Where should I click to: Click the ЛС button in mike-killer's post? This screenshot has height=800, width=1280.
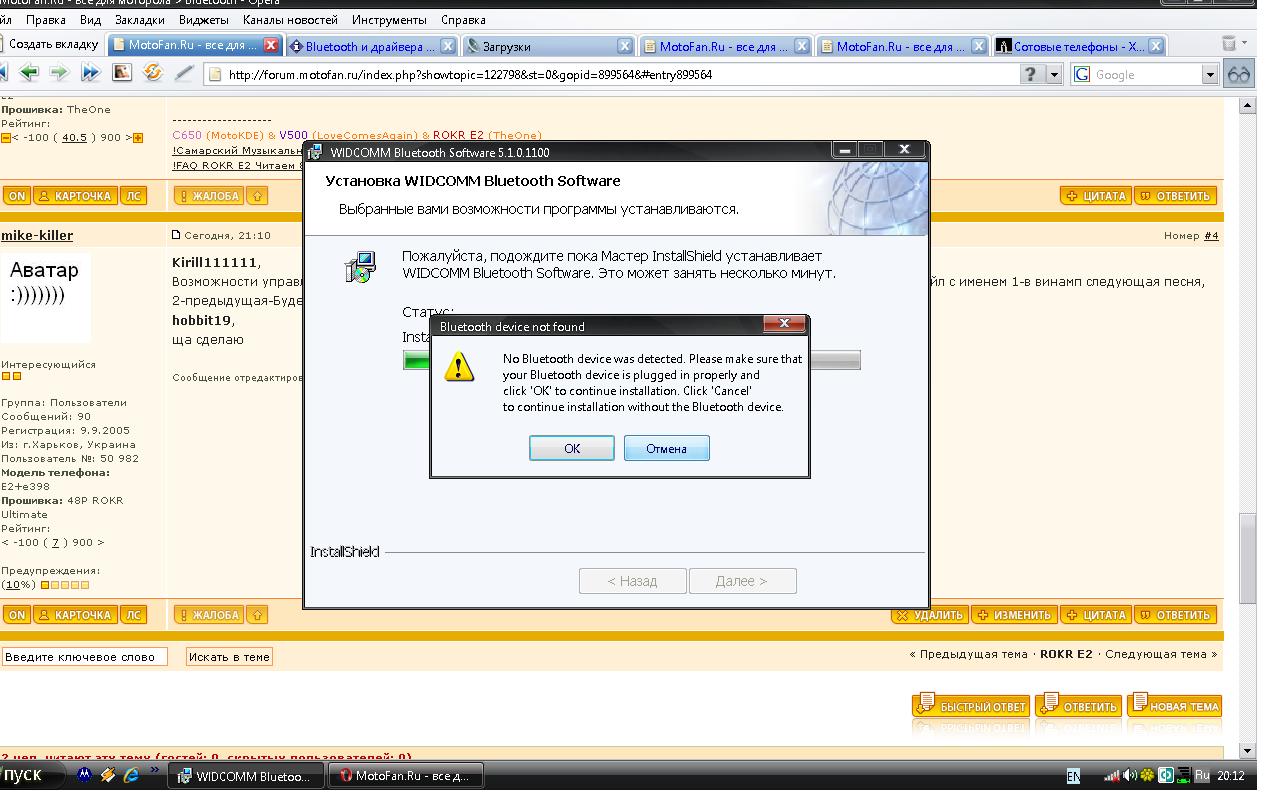134,615
